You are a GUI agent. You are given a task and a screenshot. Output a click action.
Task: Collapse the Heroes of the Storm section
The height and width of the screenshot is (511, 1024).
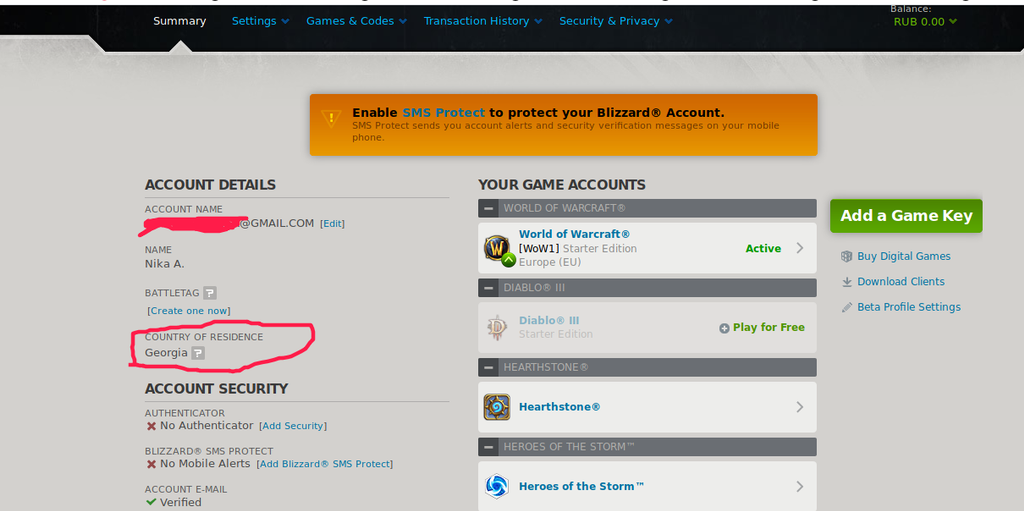click(488, 447)
